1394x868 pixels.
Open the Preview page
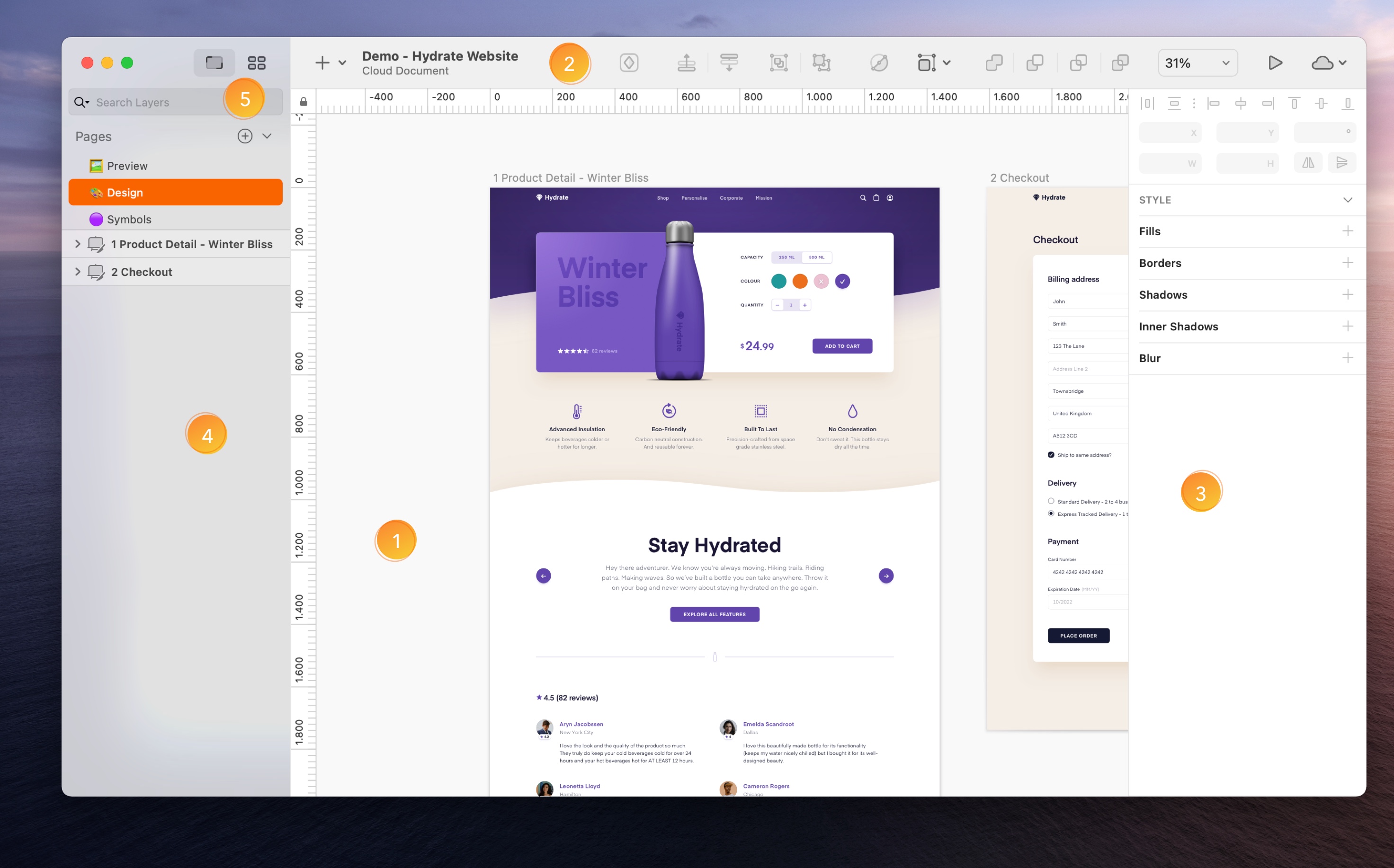click(x=127, y=166)
